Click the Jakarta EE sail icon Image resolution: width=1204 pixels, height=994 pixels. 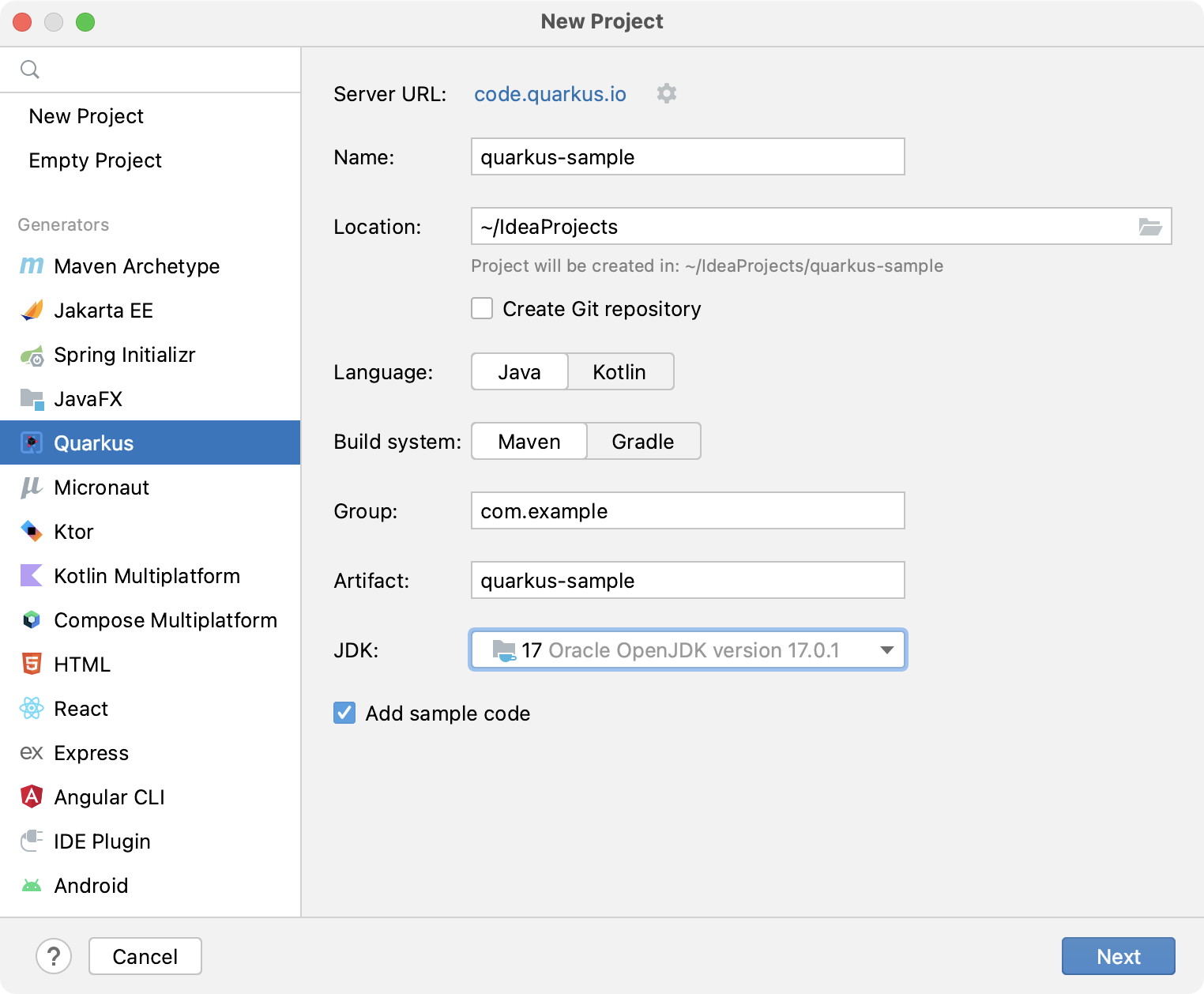pos(32,311)
